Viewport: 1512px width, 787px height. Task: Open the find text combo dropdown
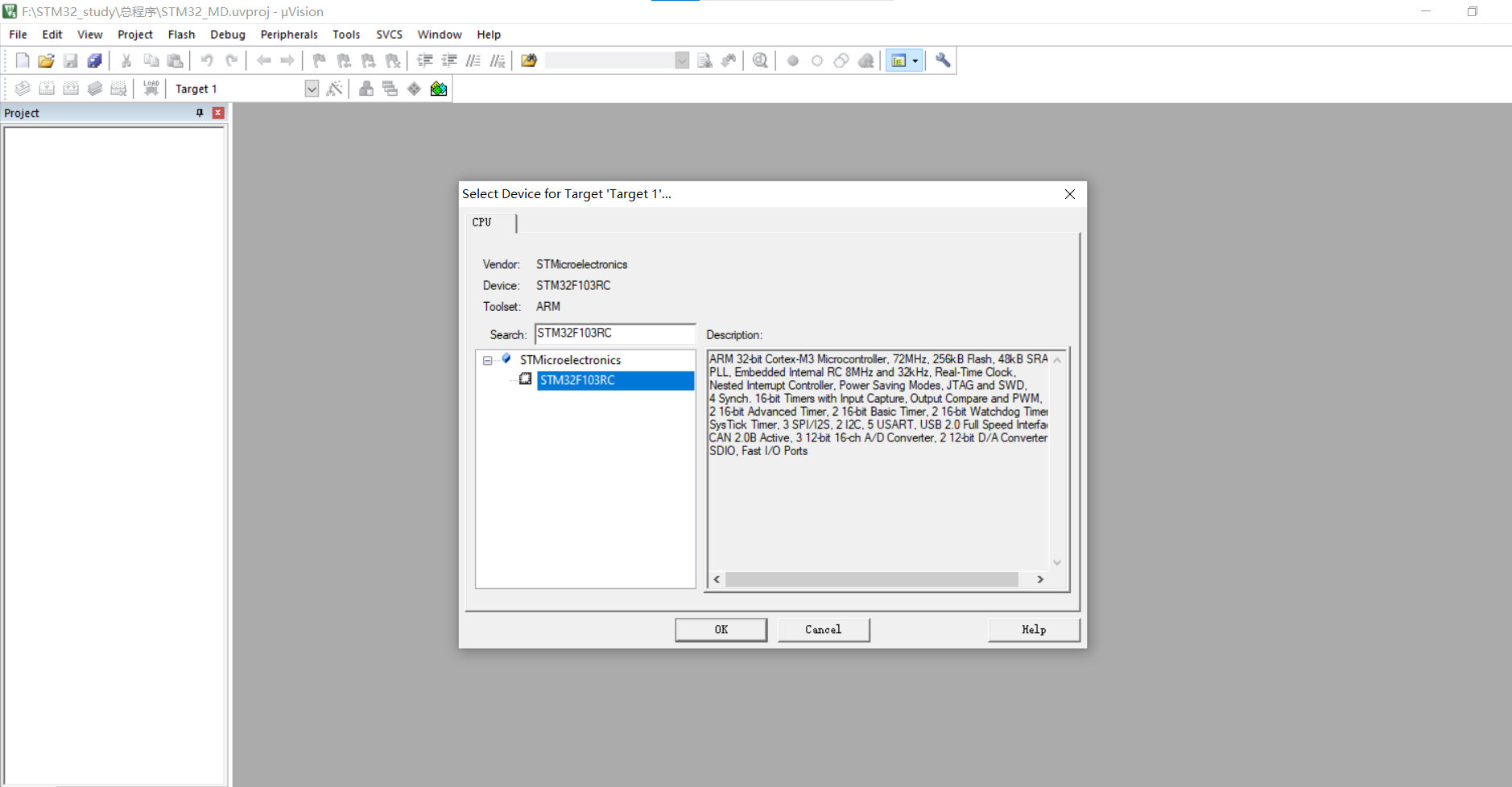(682, 60)
